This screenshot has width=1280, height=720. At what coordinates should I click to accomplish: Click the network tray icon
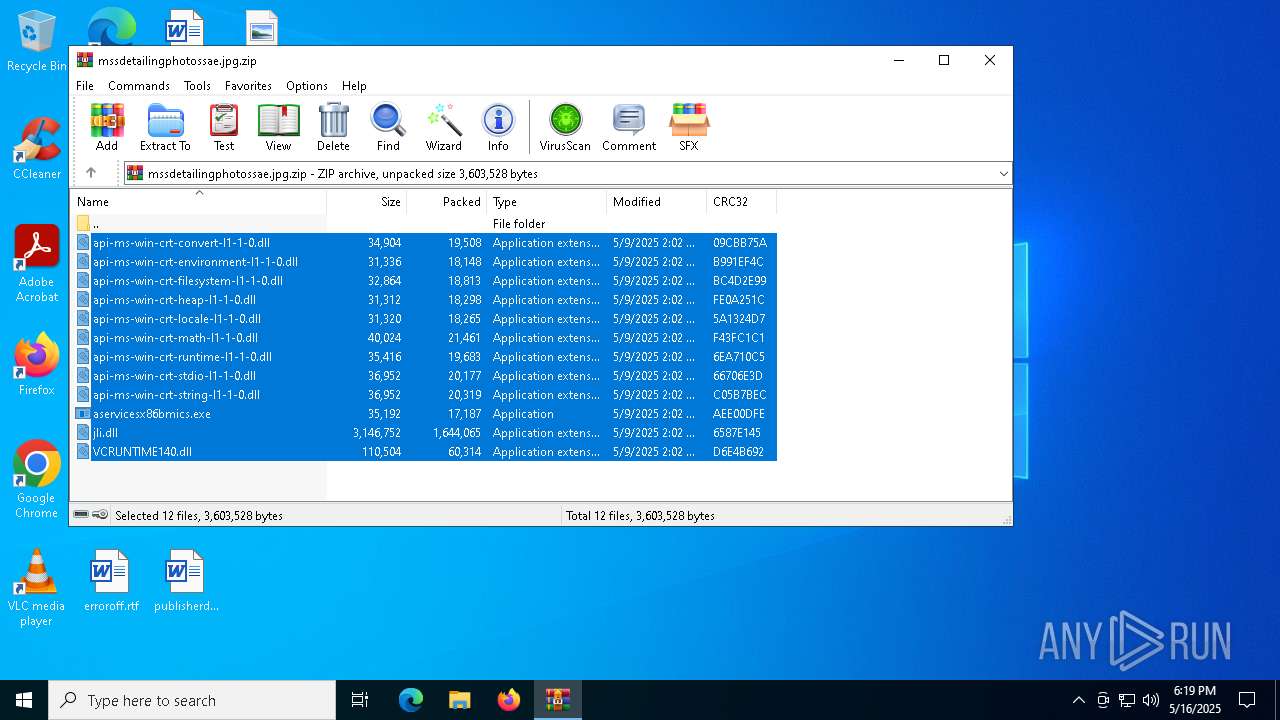tap(1127, 700)
